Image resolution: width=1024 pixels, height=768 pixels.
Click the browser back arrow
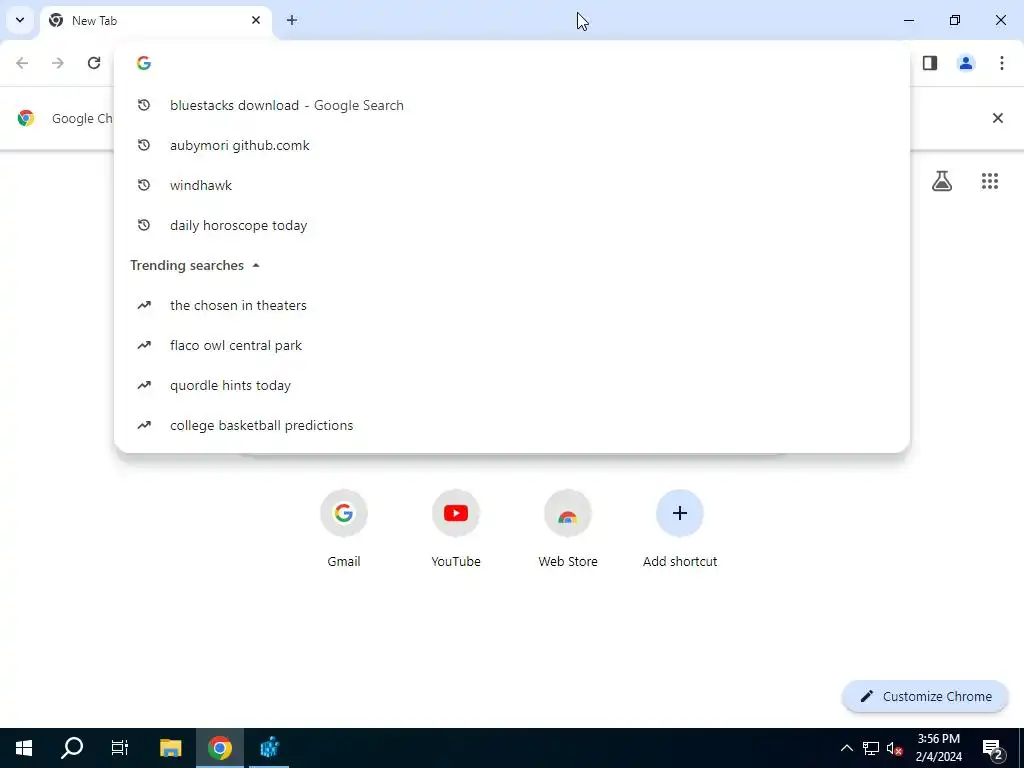click(22, 63)
